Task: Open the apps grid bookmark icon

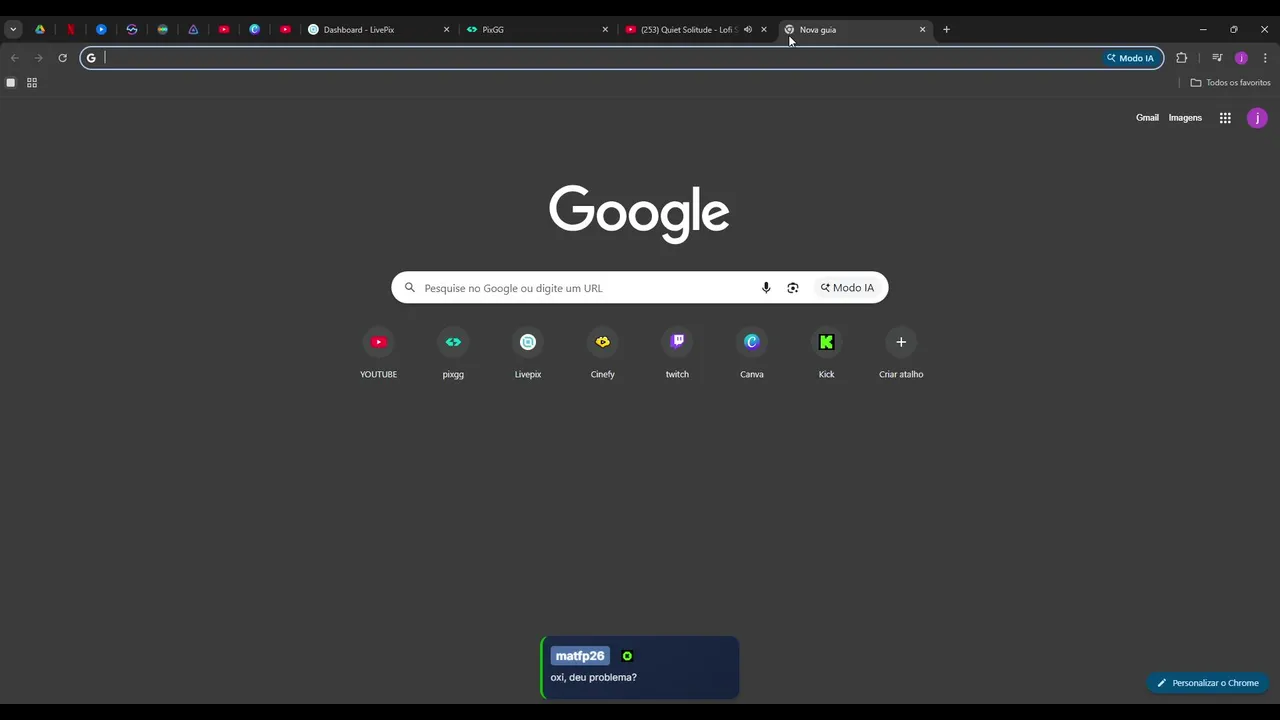Action: click(32, 83)
